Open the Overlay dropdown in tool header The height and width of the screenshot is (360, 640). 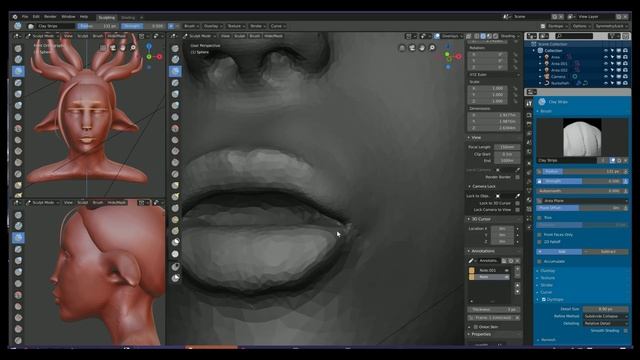pyautogui.click(x=212, y=26)
